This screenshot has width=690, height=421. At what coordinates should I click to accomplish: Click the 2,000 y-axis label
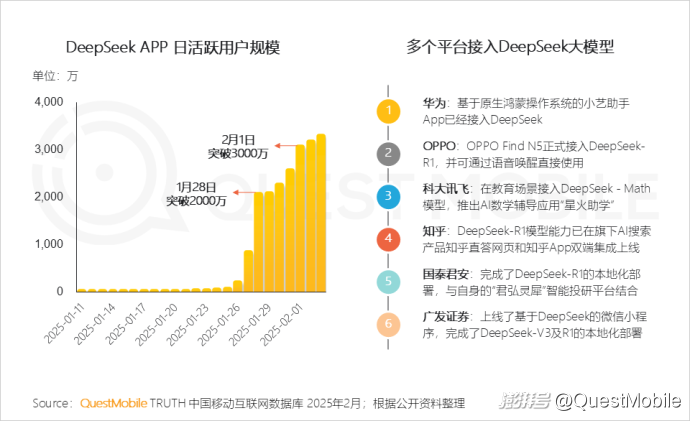[x=49, y=197]
